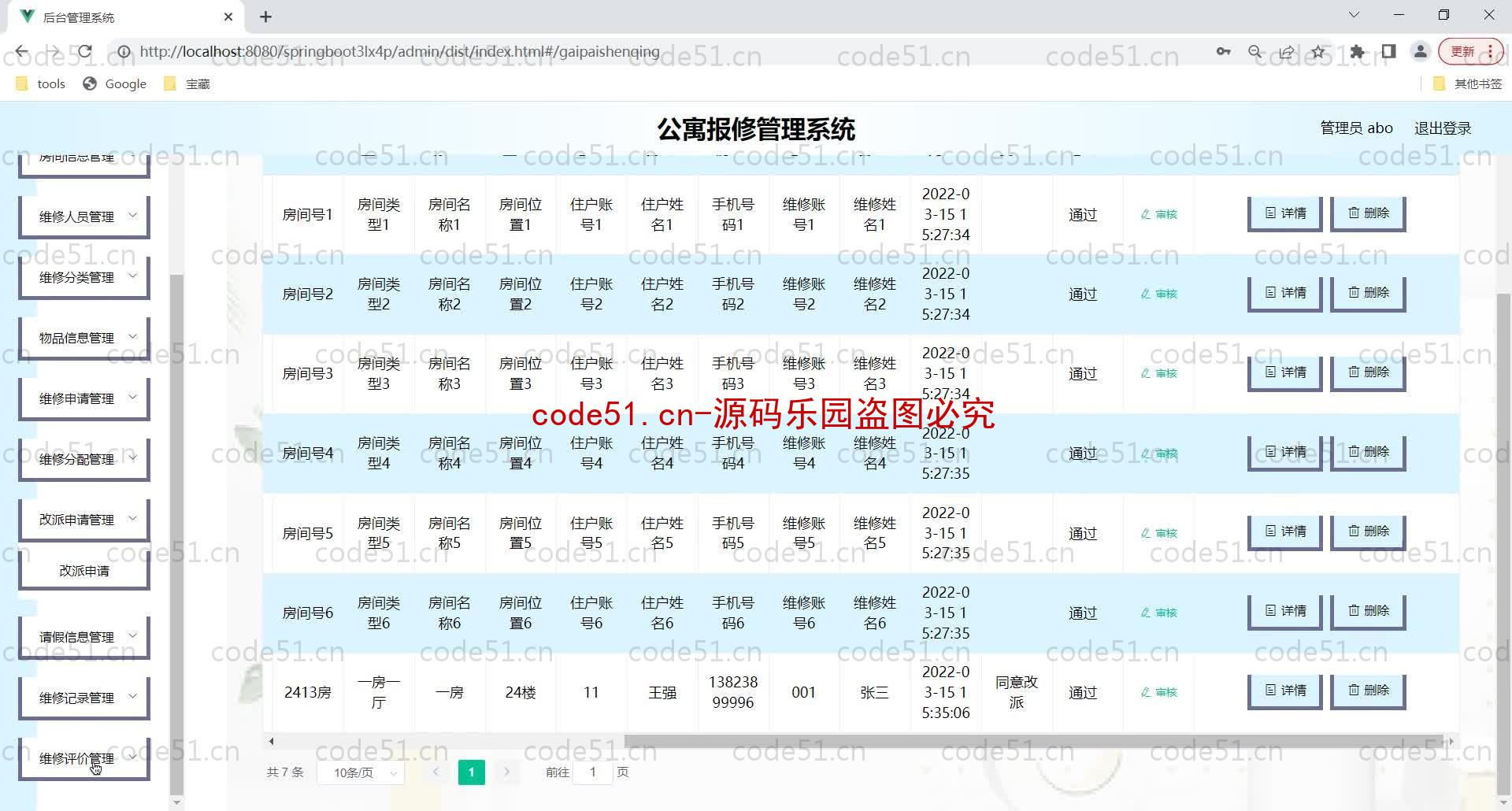Delete row 房间号2 with 删除 button
The height and width of the screenshot is (811, 1512).
(x=1368, y=293)
